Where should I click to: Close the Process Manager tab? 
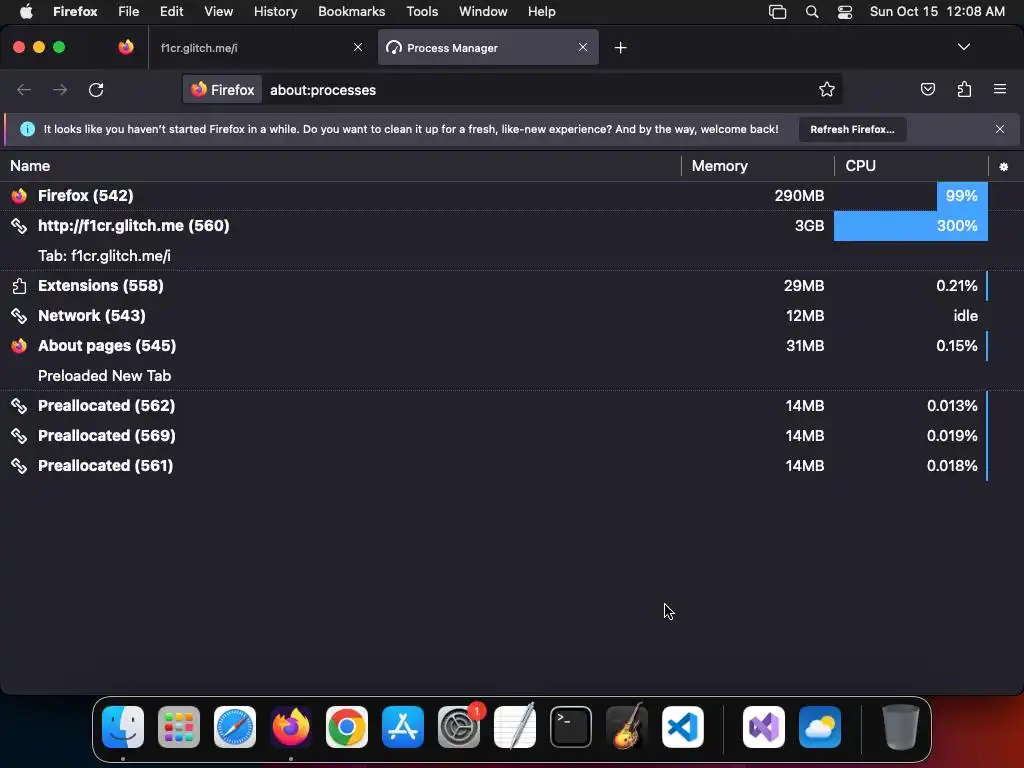583,47
